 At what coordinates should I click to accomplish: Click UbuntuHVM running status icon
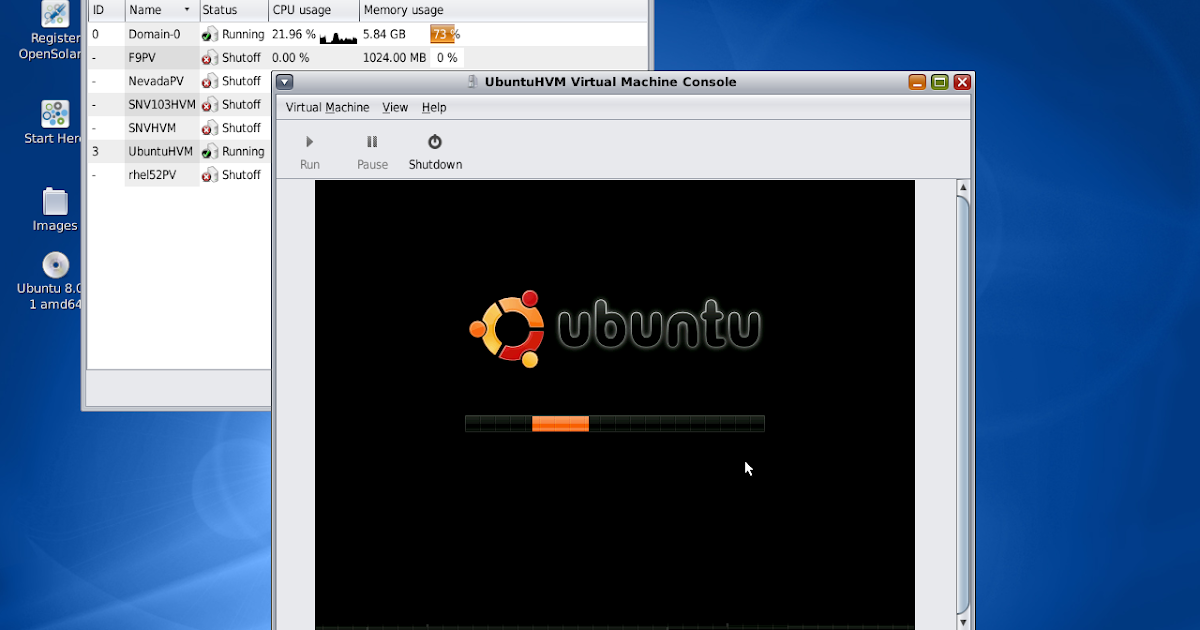[209, 151]
